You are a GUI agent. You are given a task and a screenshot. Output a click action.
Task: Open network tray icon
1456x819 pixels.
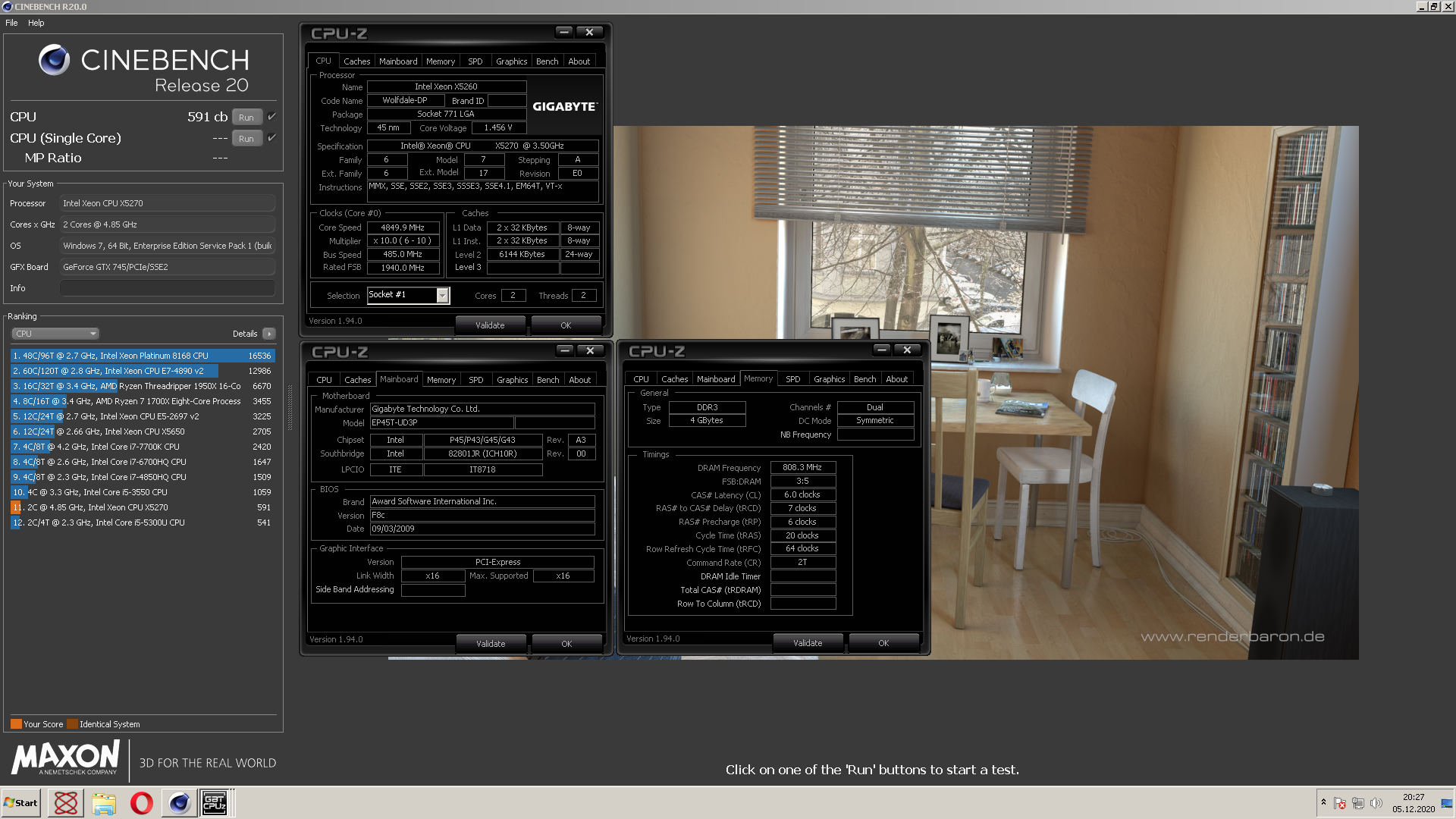1358,803
